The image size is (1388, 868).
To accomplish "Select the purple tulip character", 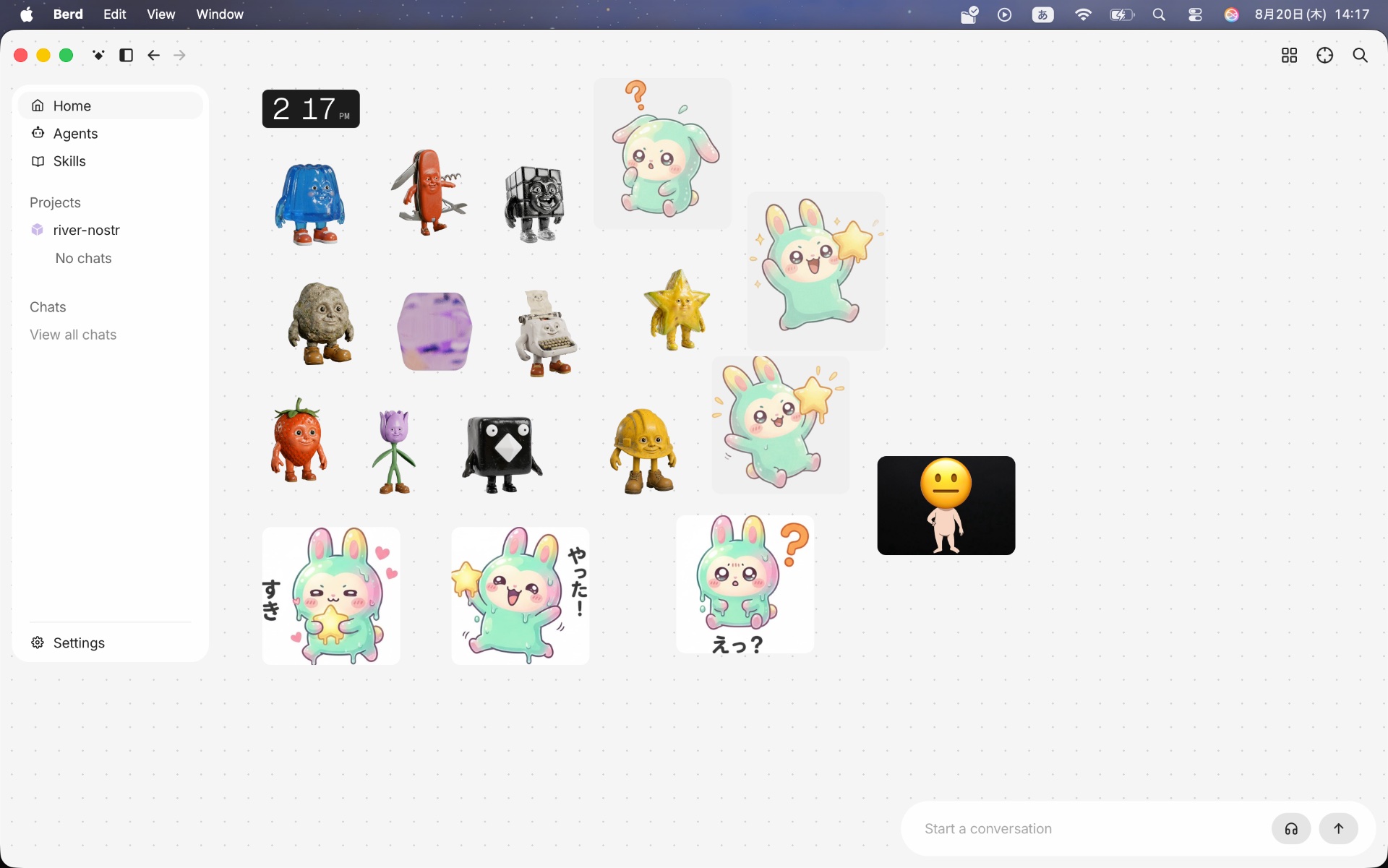I will (394, 451).
